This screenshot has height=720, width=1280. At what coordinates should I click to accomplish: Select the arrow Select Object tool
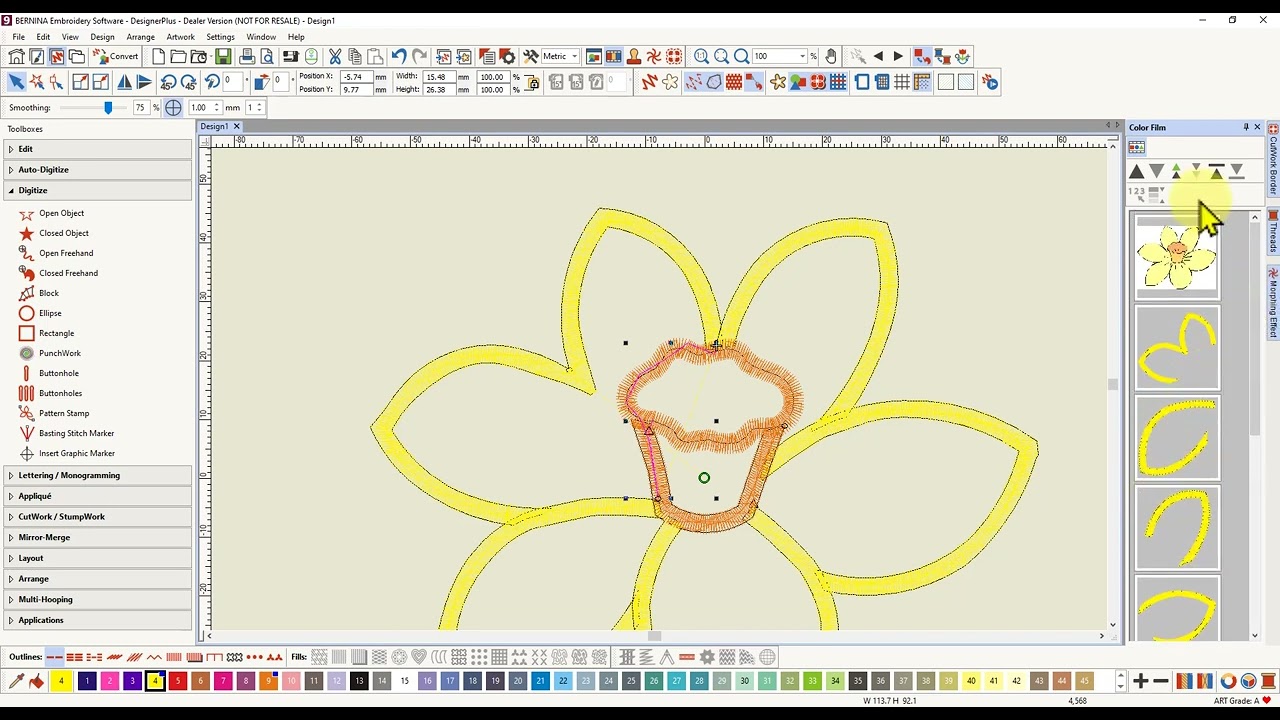pos(16,82)
